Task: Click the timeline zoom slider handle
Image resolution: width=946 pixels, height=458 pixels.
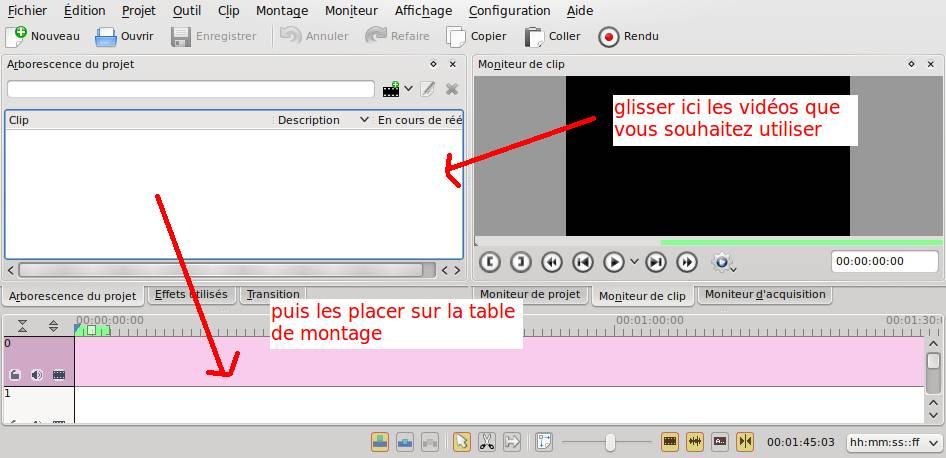Action: tap(610, 442)
